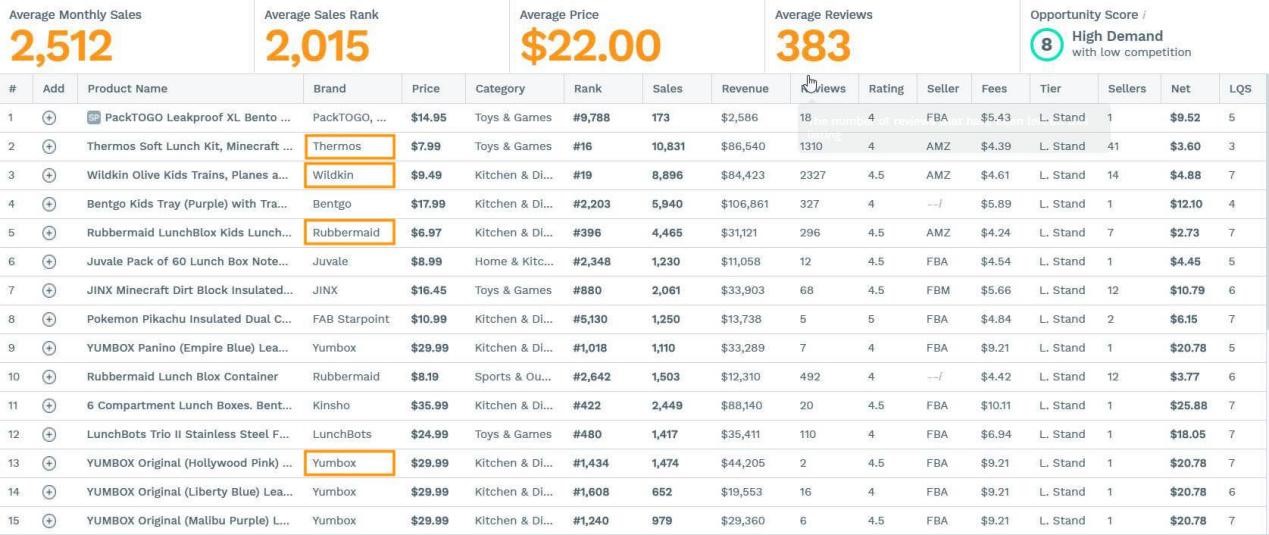
Task: Sort products by the Sales column header
Action: coord(667,89)
